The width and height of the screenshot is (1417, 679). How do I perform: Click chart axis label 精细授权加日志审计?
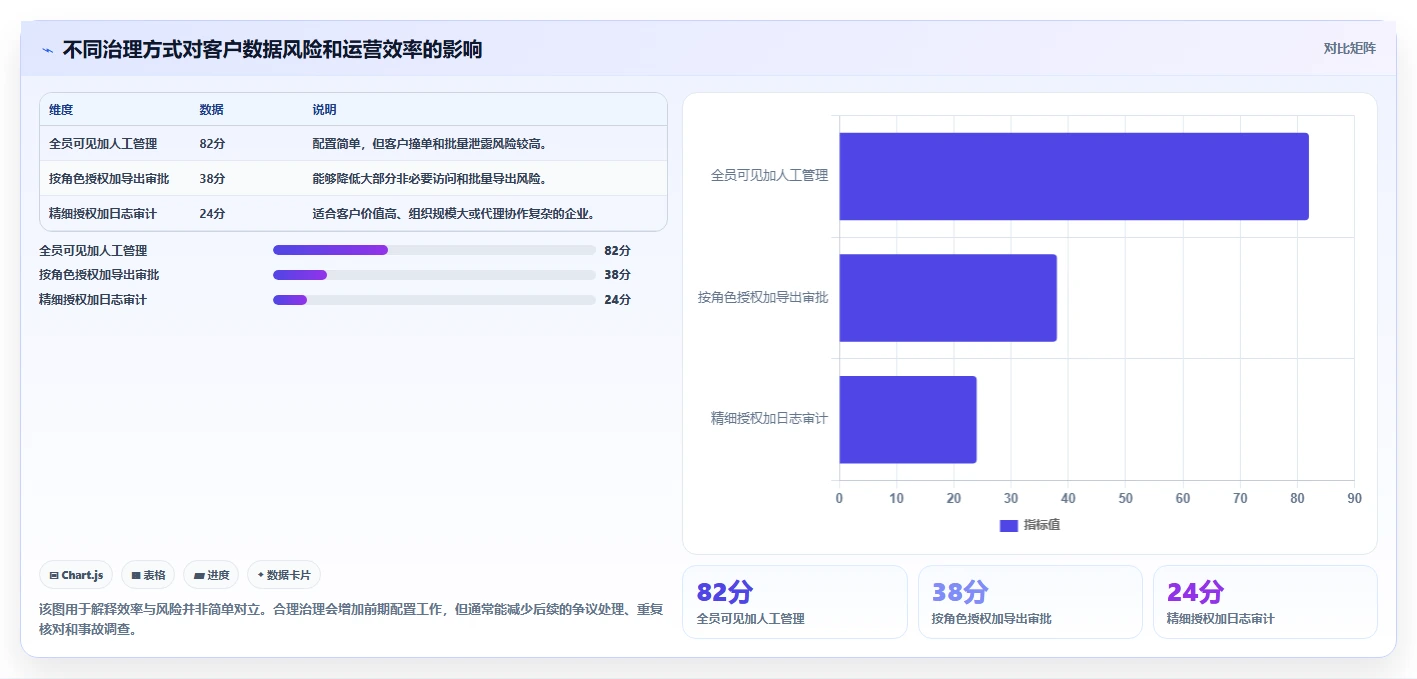(769, 419)
